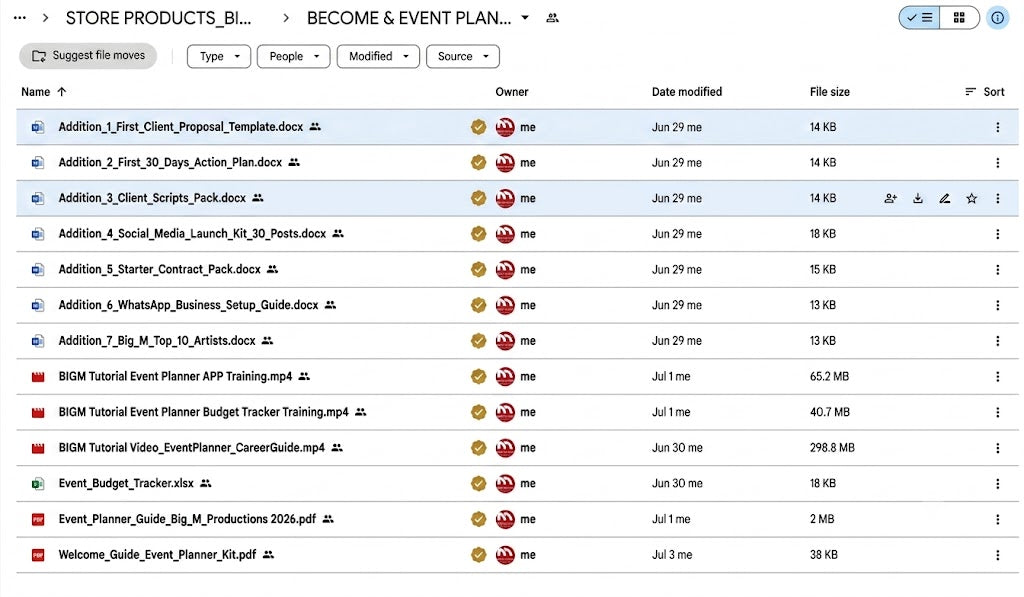Download Addition_3_Client_Scripts_Pack.docx
Image resolution: width=1024 pixels, height=597 pixels.
pos(918,199)
